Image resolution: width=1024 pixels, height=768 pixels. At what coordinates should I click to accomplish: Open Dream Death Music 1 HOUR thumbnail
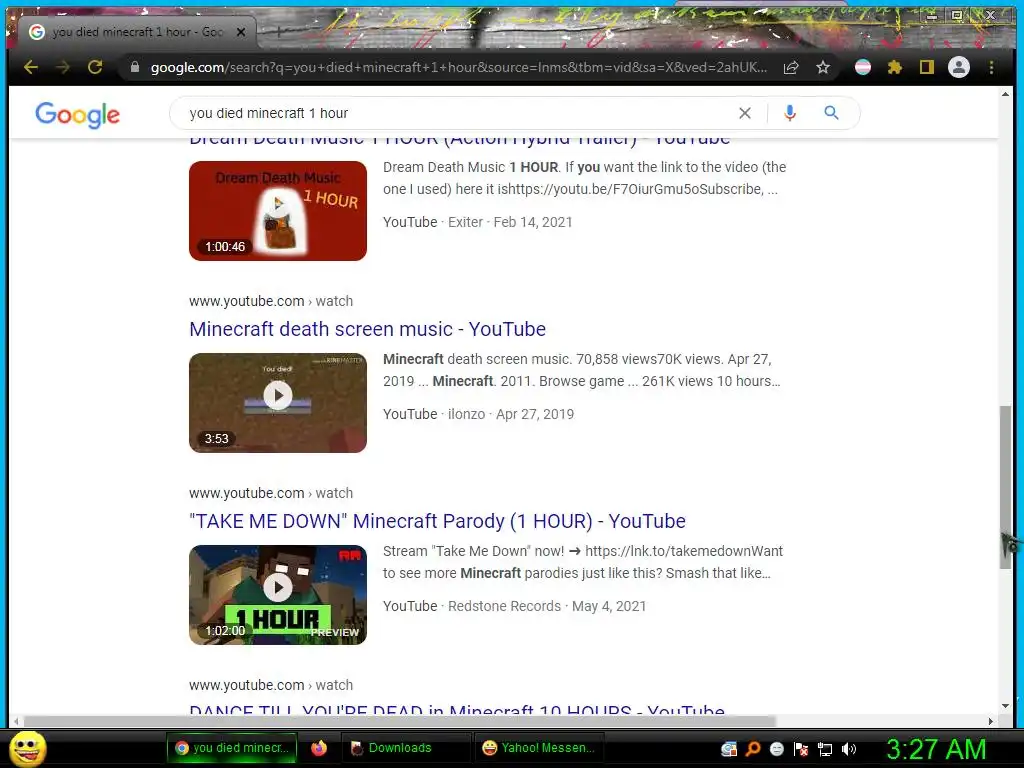278,210
